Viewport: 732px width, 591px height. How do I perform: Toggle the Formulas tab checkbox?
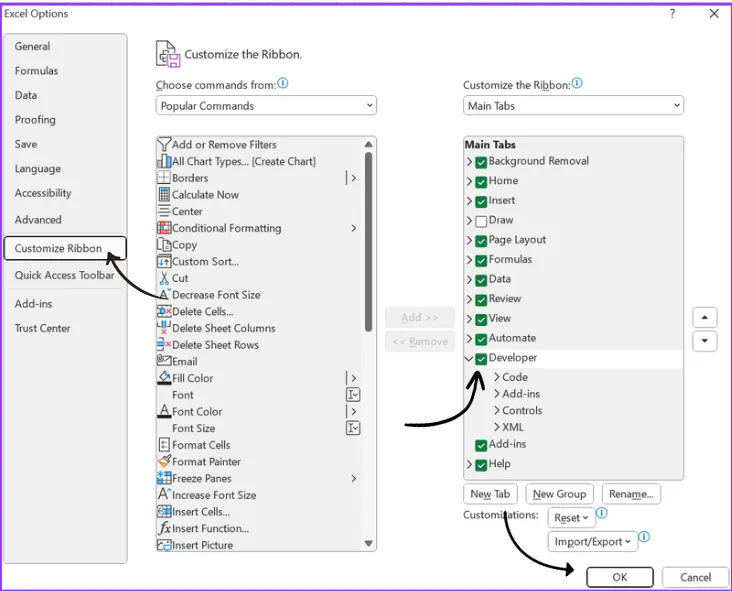pos(481,260)
